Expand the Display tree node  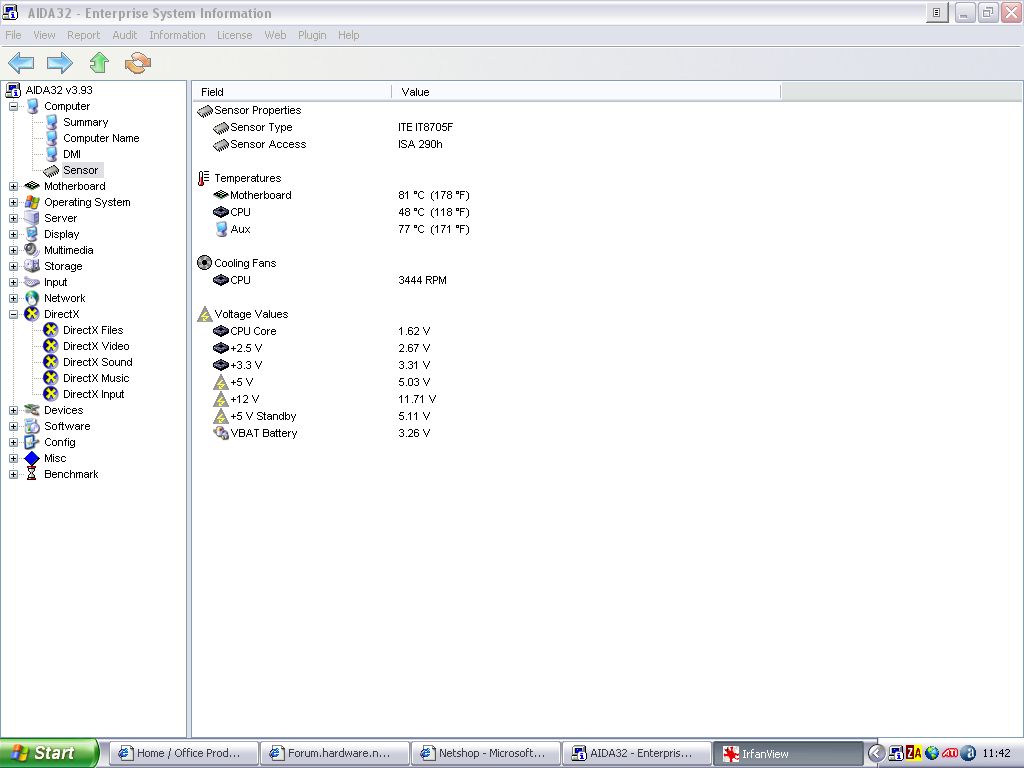click(13, 234)
